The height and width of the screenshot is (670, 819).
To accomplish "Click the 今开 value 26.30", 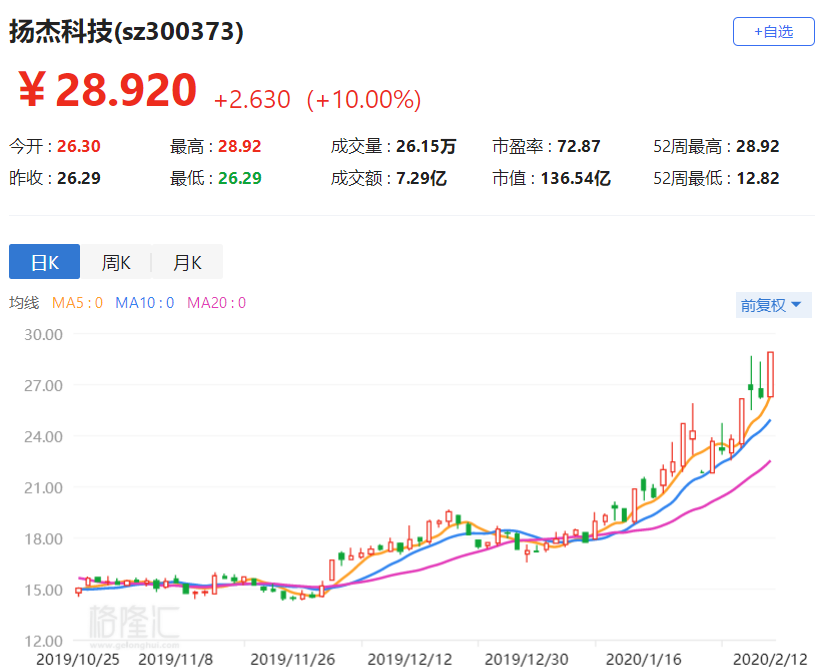I will pos(78,146).
